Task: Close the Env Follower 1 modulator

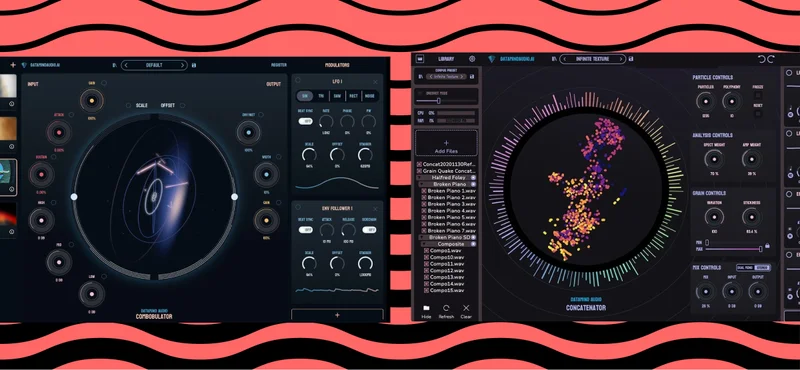Action: pyautogui.click(x=376, y=209)
